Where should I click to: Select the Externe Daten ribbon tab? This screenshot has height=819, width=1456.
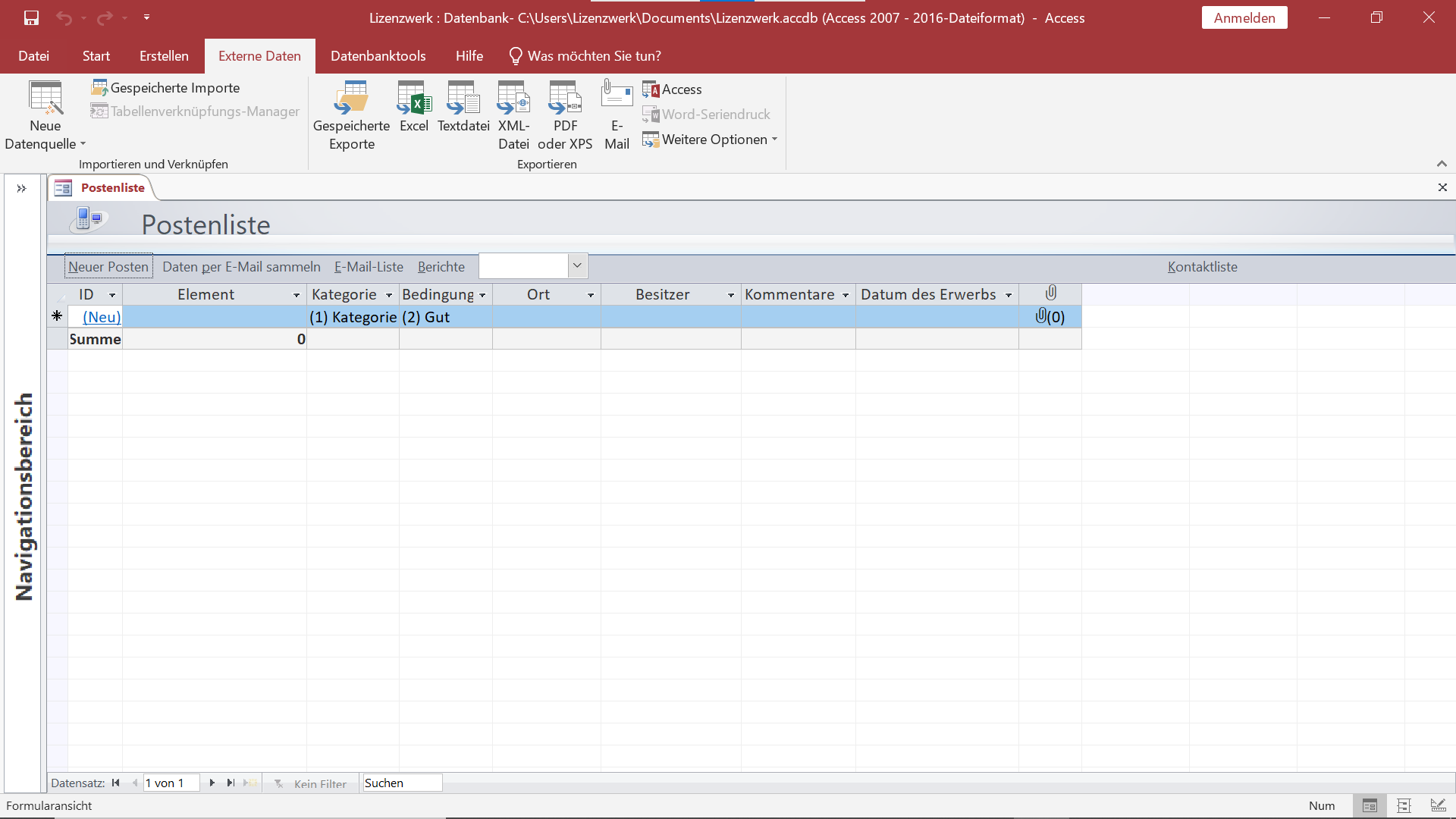click(x=259, y=56)
